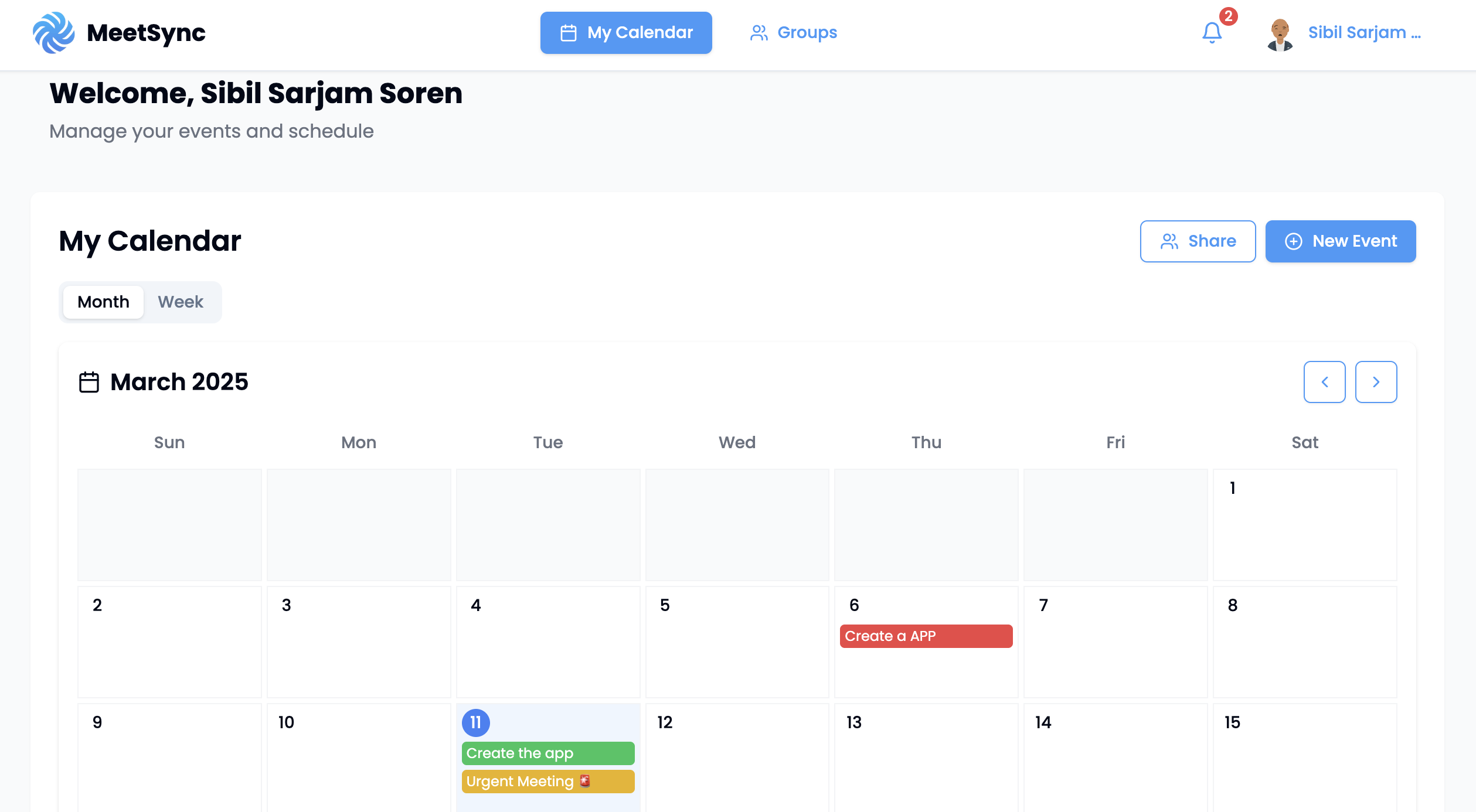Click the My Calendar section heading
Viewport: 1476px width, 812px height.
[x=150, y=241]
